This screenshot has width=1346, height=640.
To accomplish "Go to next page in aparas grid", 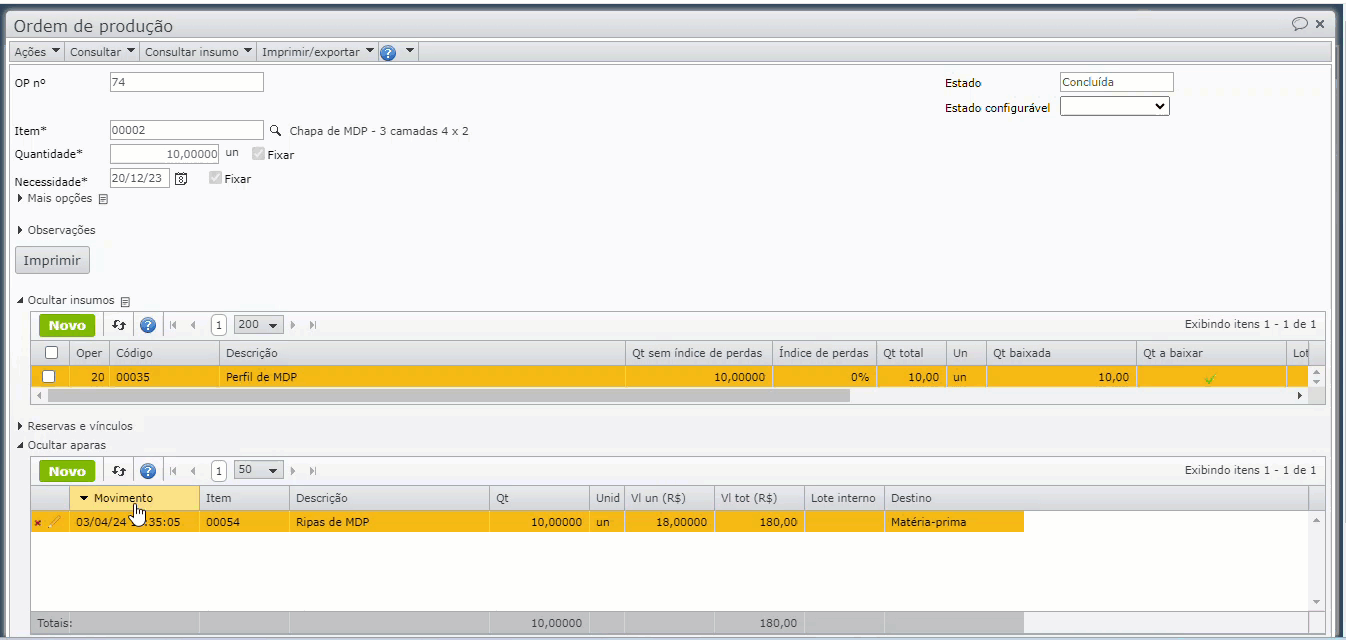I will point(293,471).
